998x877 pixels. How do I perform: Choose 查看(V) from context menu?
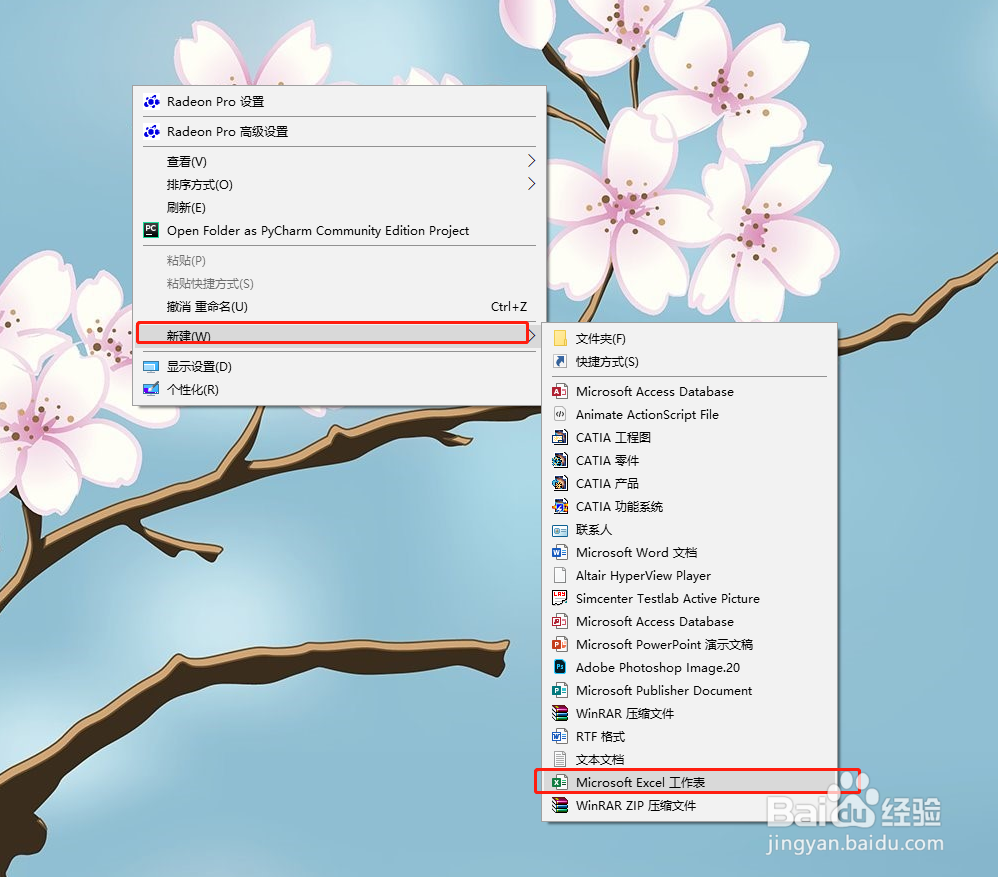[x=339, y=162]
